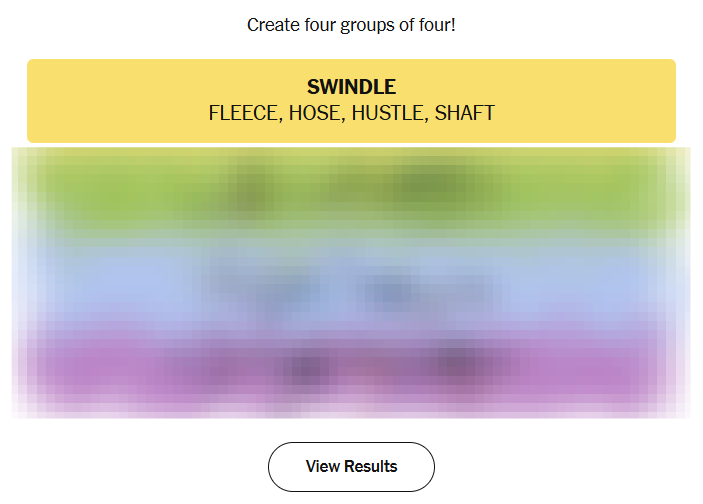Screen dimensions: 703x504
Task: Select the word list under SWINDLE
Action: 351,113
